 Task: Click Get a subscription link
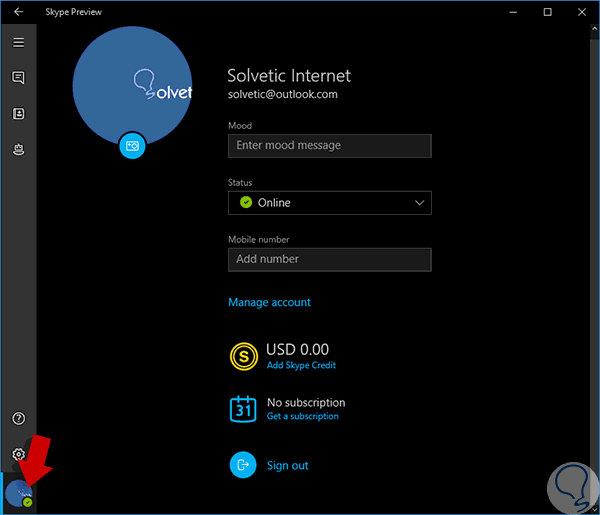pyautogui.click(x=303, y=416)
